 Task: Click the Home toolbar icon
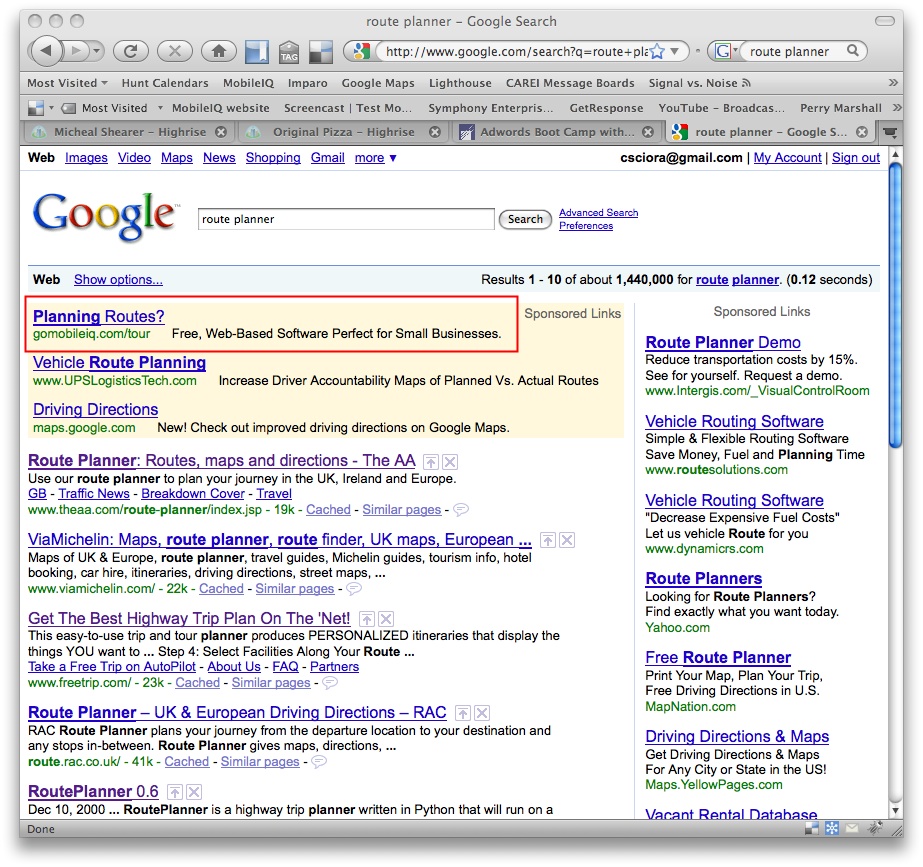218,51
